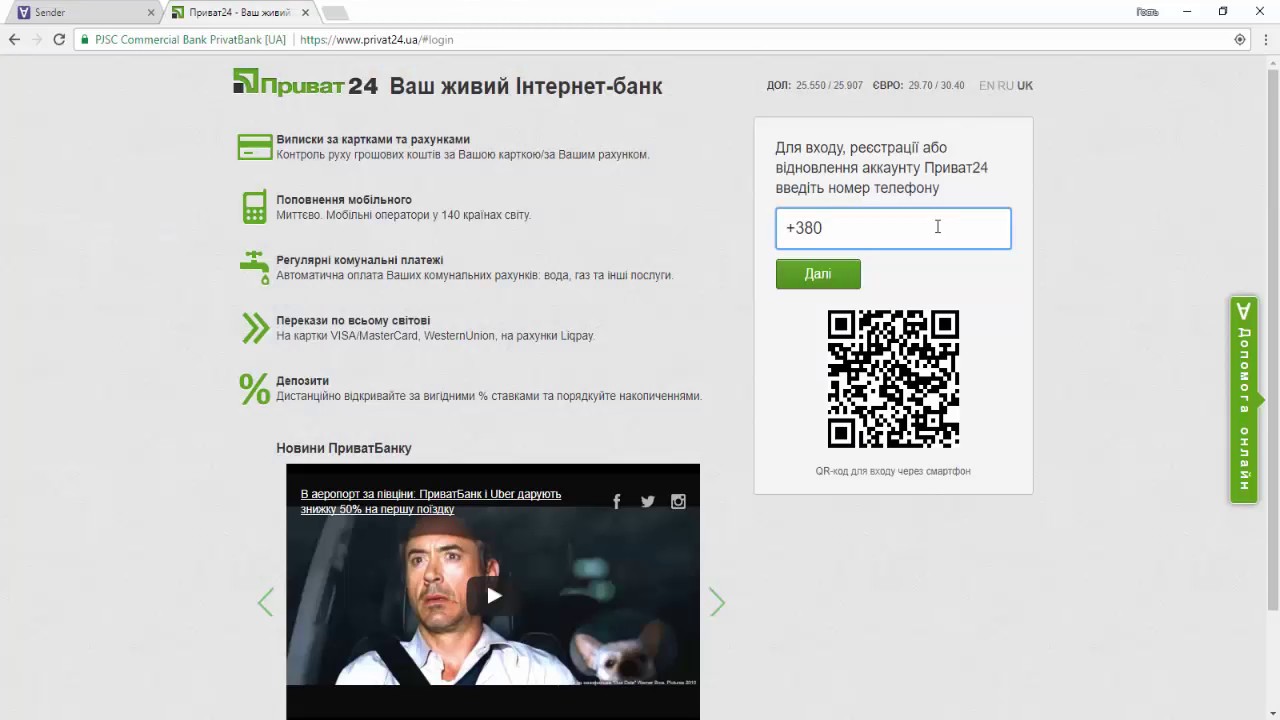The image size is (1280, 720).
Task: Click the location icon in the address bar
Action: (1240, 40)
